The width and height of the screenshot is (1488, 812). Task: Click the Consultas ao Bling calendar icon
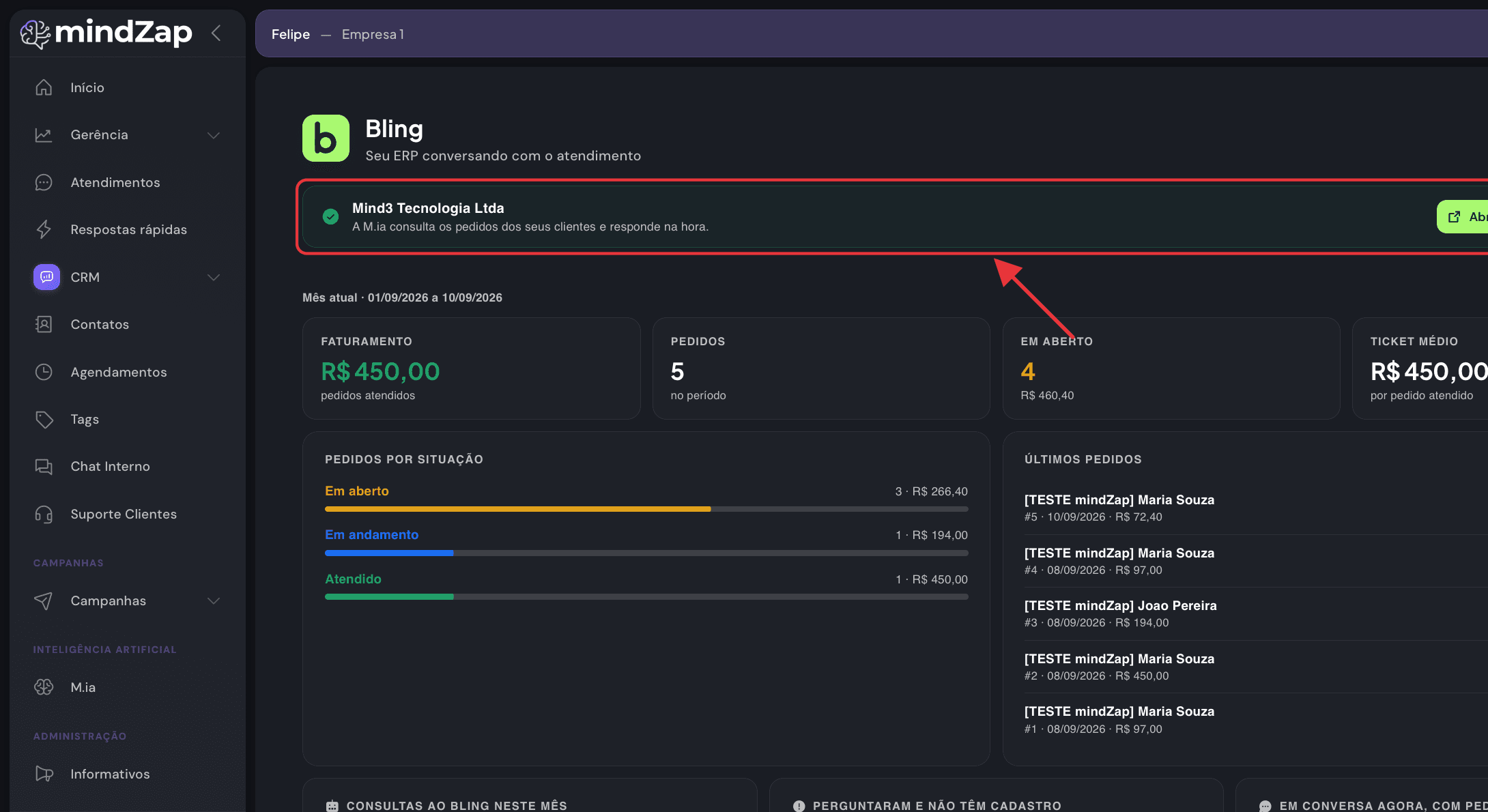332,806
